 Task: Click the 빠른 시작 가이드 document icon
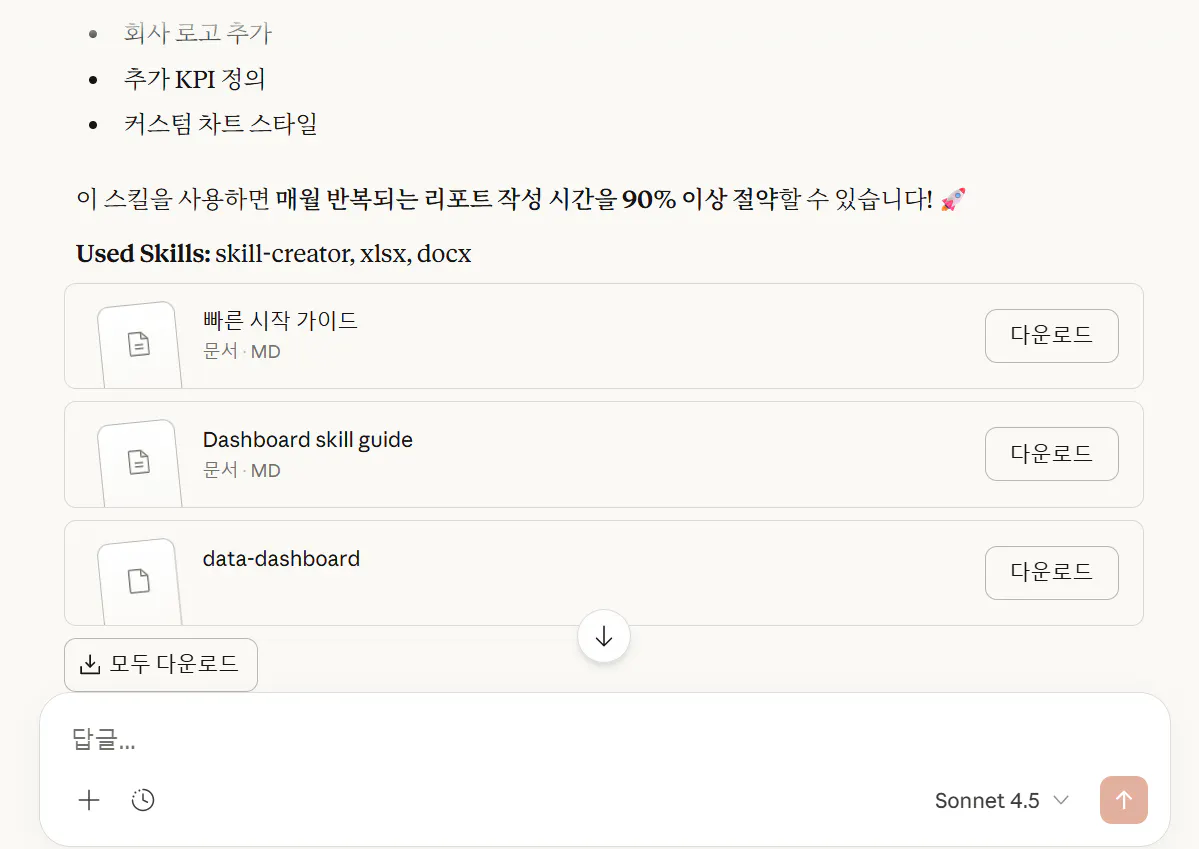[139, 344]
